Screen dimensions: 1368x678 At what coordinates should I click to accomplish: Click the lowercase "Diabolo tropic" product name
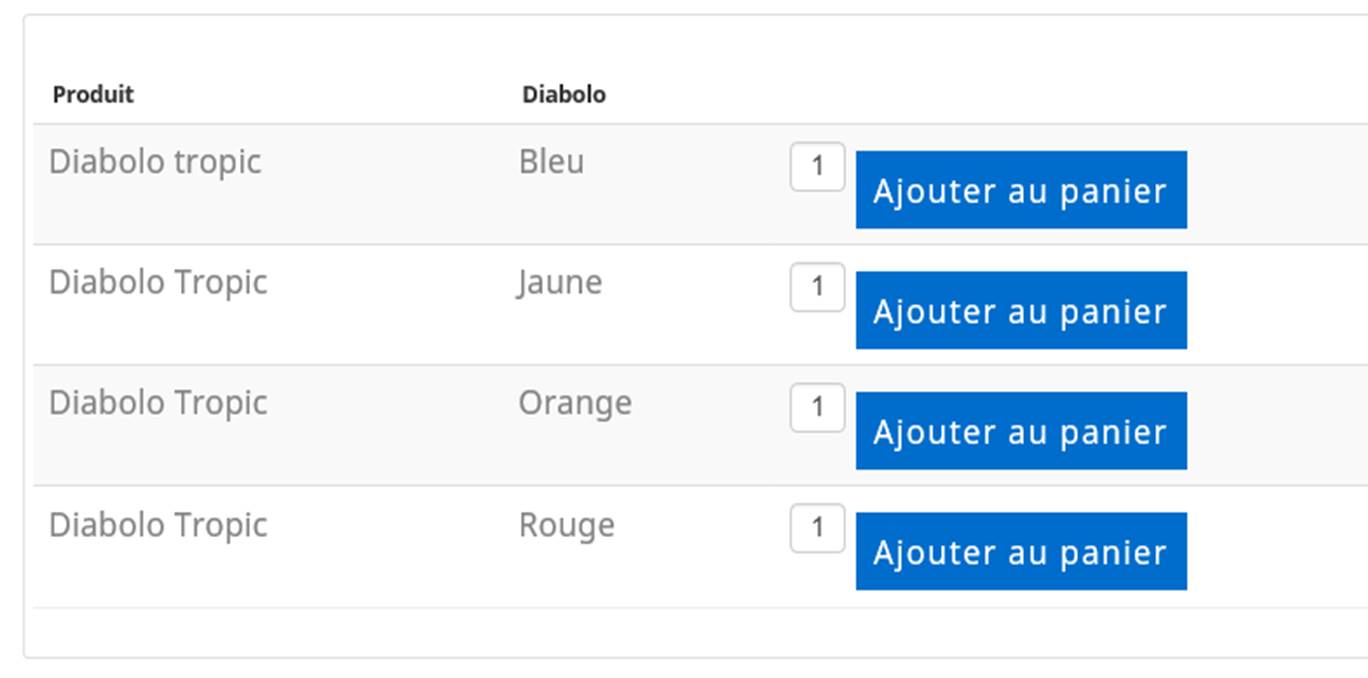coord(155,162)
